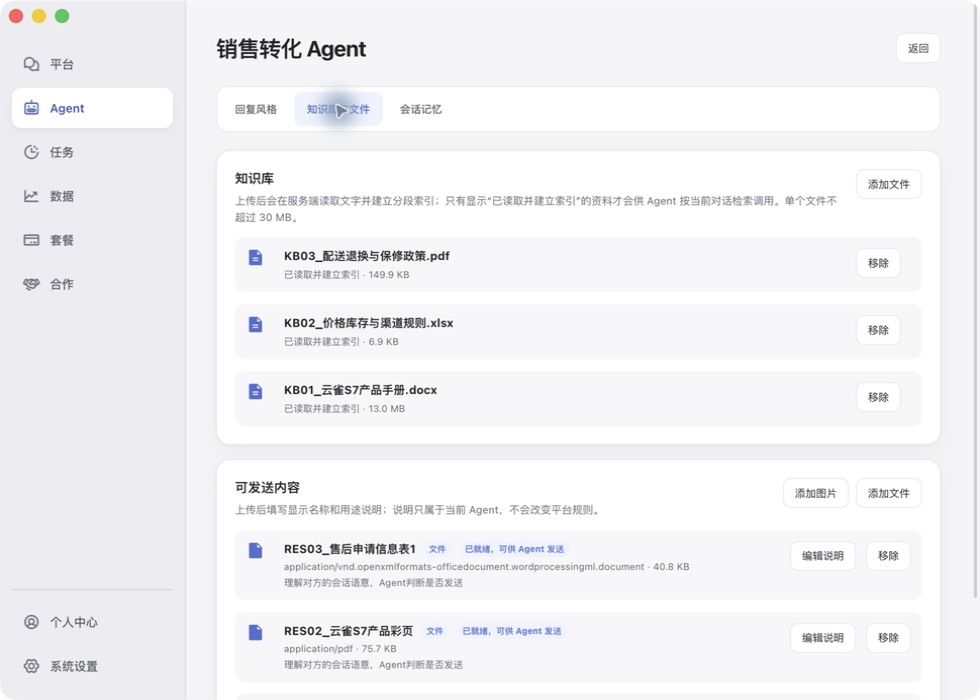The width and height of the screenshot is (980, 700).
Task: Click the 销售转化 Agent page title
Action: [x=291, y=49]
